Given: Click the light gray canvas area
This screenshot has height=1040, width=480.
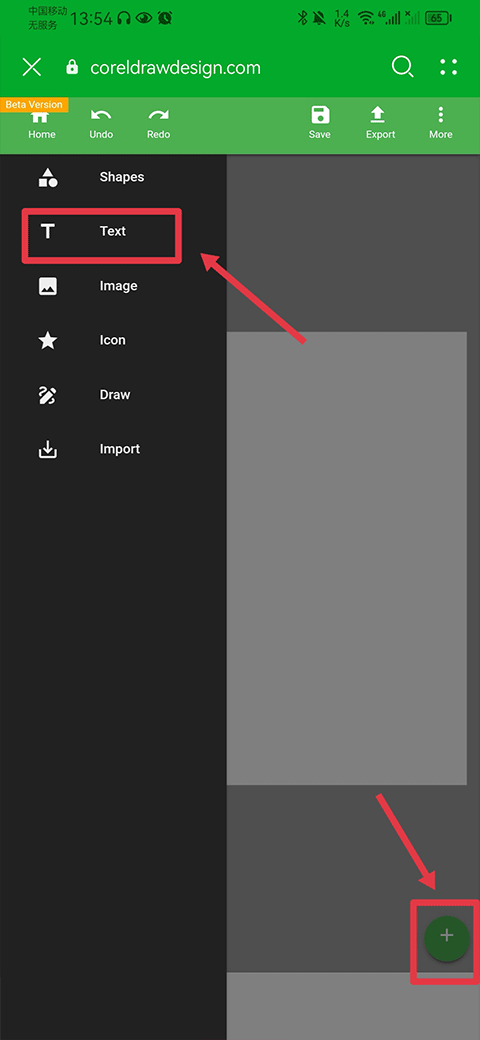Looking at the screenshot, I should point(347,558).
